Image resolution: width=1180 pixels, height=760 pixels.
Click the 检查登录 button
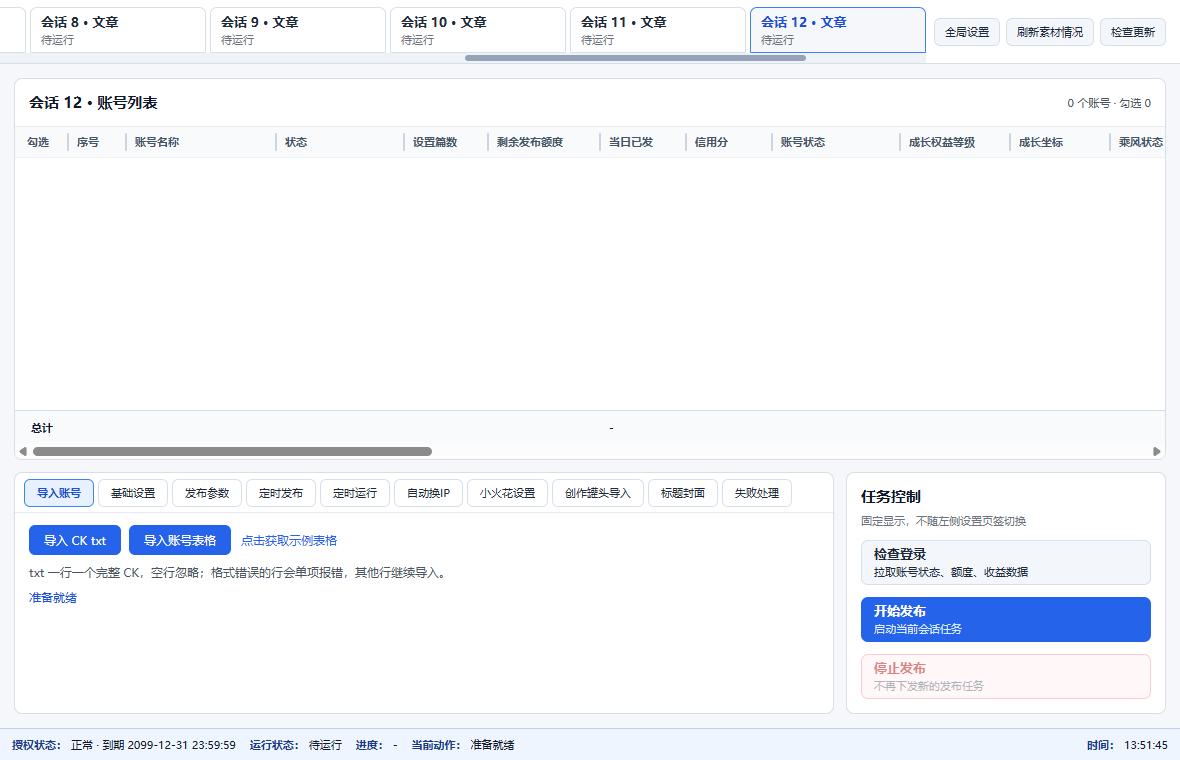coord(1005,562)
